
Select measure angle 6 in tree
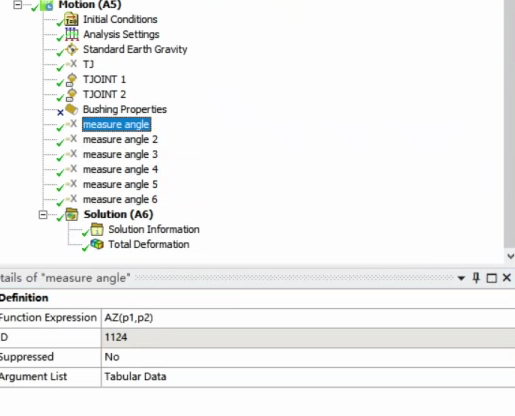pos(120,199)
